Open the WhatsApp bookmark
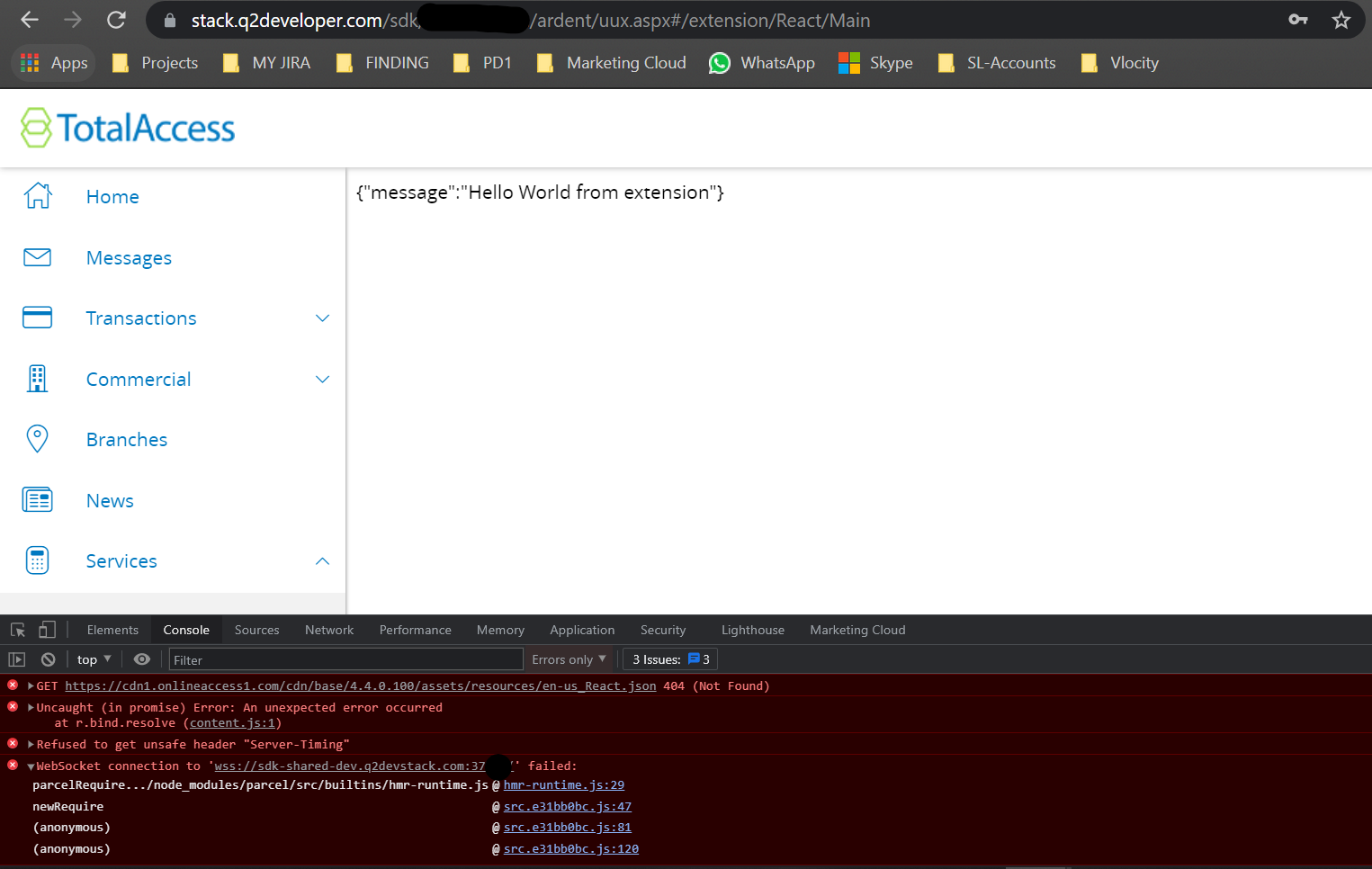 (x=762, y=63)
